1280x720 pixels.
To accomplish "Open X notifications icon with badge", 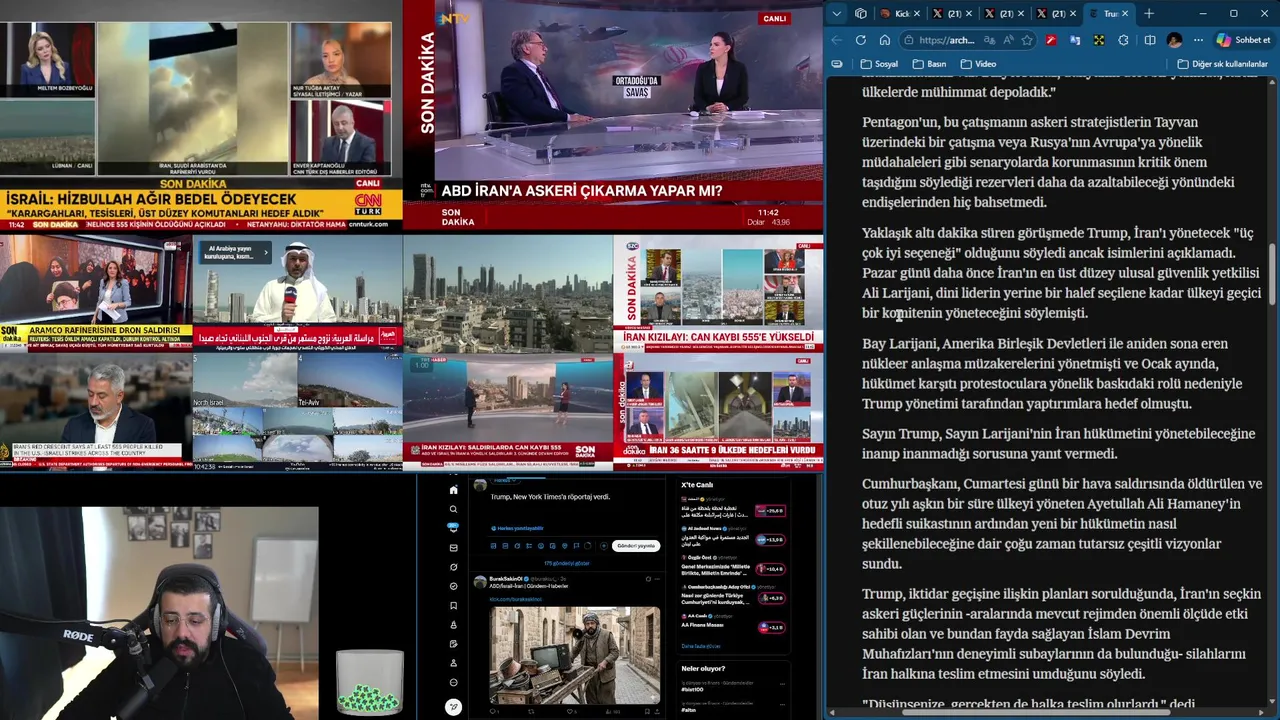I will tap(453, 527).
